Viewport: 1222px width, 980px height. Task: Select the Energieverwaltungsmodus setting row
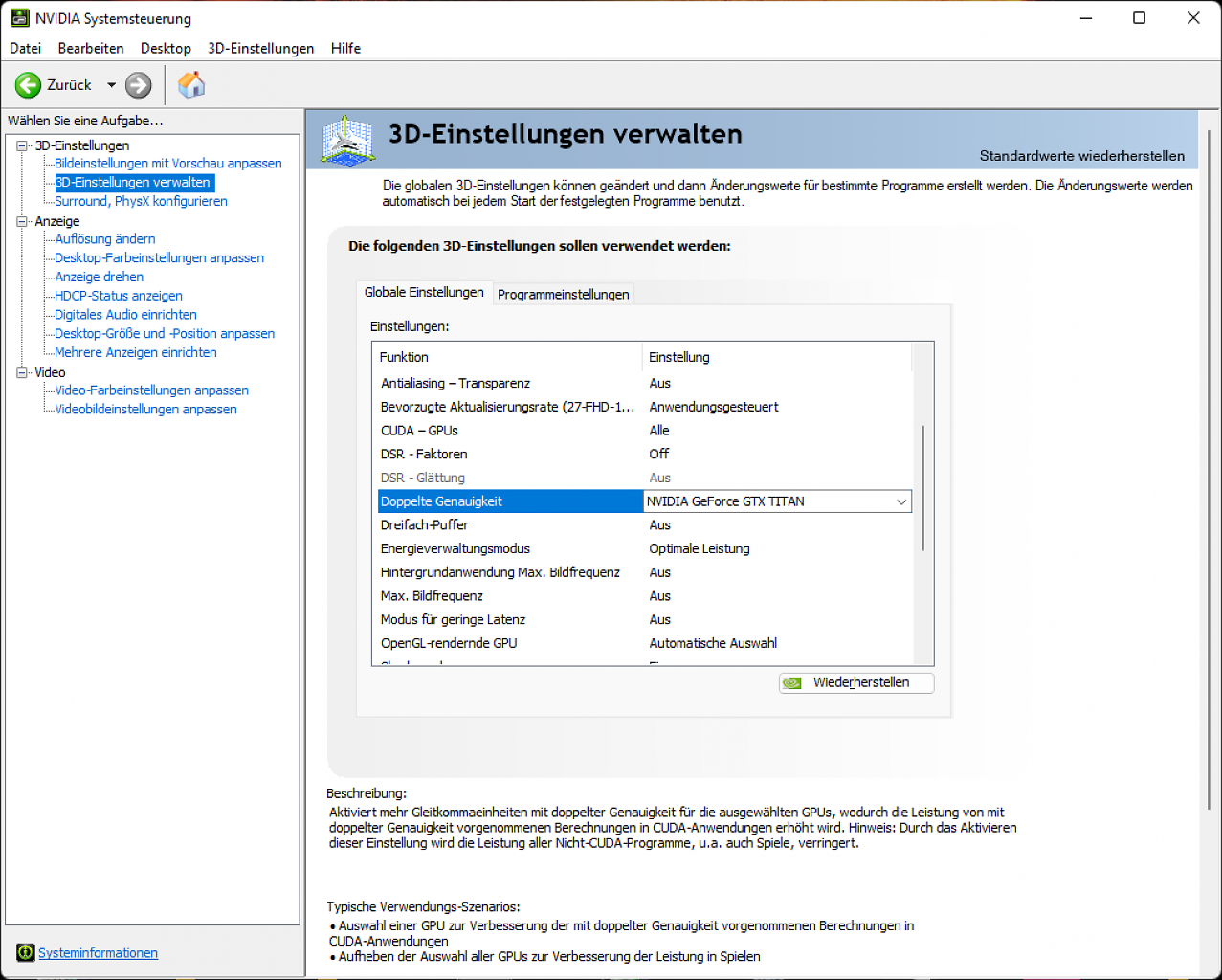[x=643, y=548]
